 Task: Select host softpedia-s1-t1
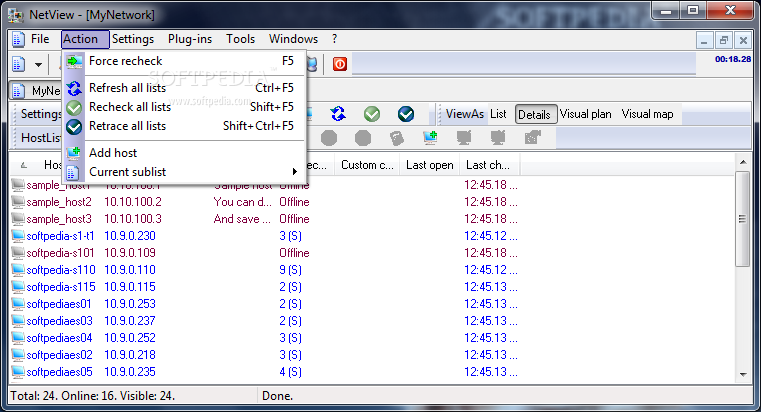(60, 236)
